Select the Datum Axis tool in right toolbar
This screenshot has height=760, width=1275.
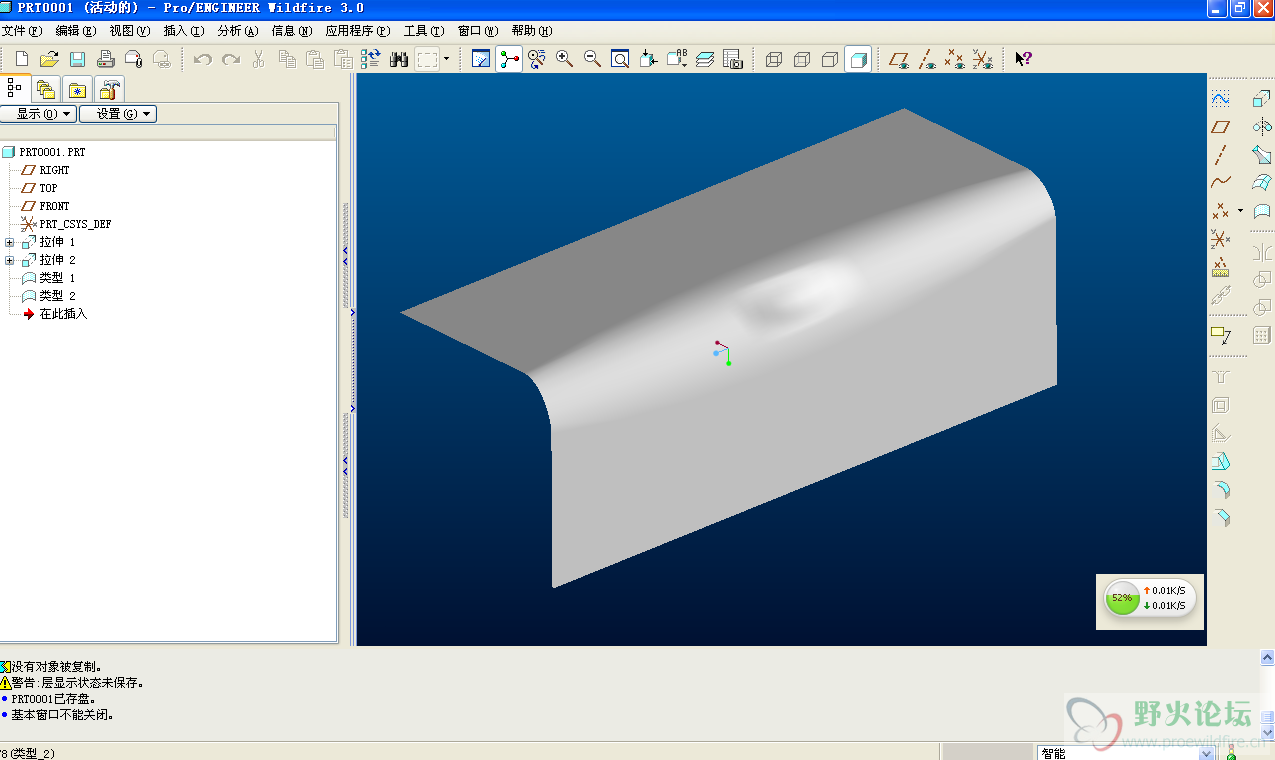1220,155
